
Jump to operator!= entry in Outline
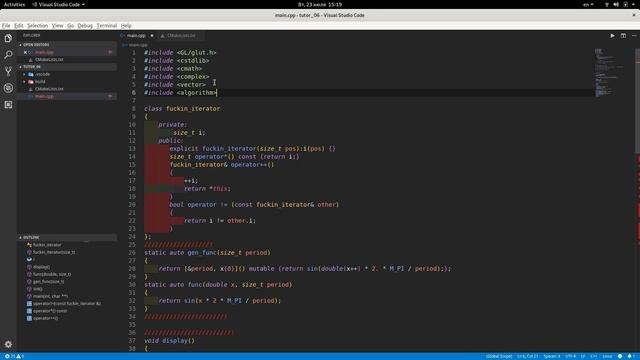67,304
